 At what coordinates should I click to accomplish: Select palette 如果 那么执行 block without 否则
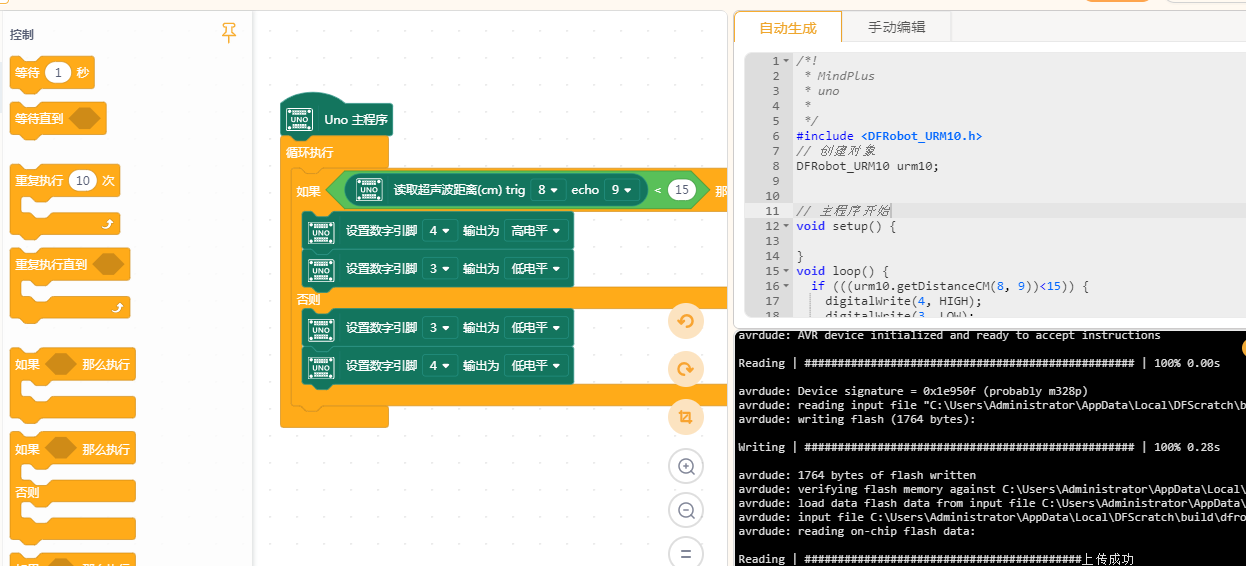click(72, 383)
